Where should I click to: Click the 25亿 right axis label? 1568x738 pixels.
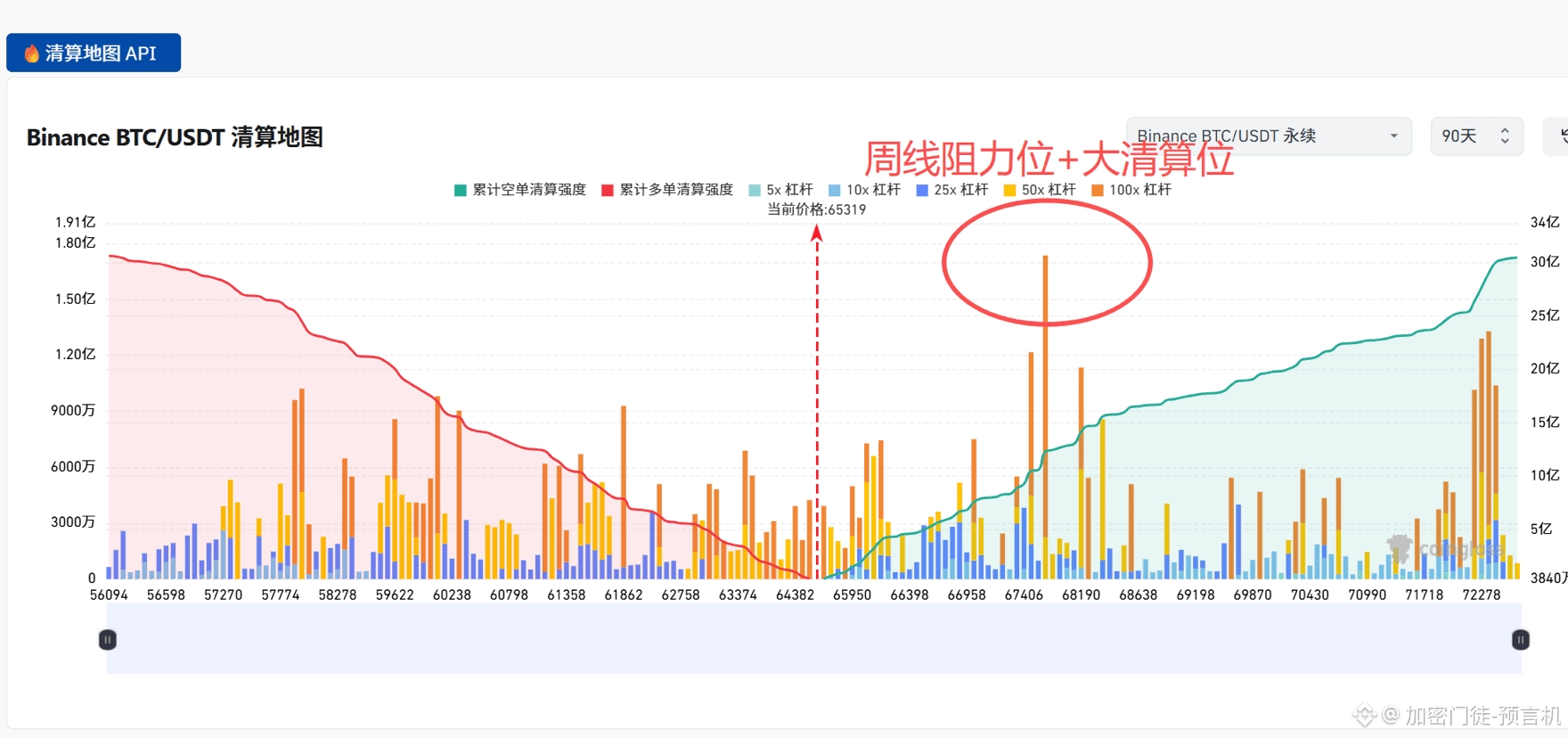(x=1545, y=315)
